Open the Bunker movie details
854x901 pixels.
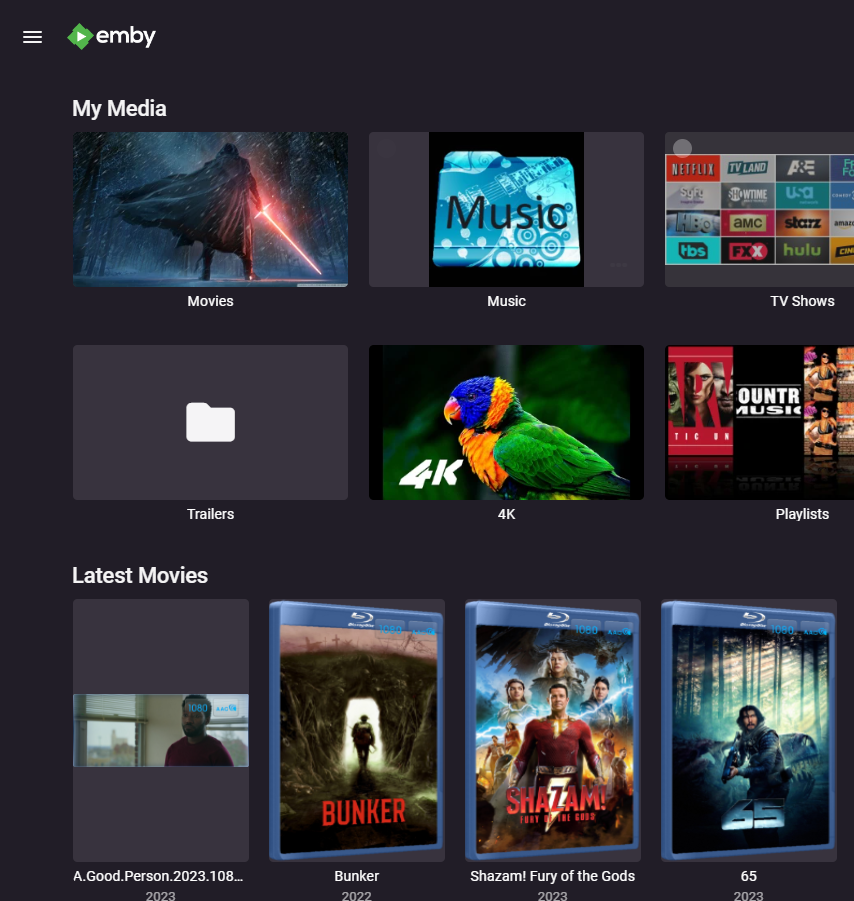tap(356, 730)
